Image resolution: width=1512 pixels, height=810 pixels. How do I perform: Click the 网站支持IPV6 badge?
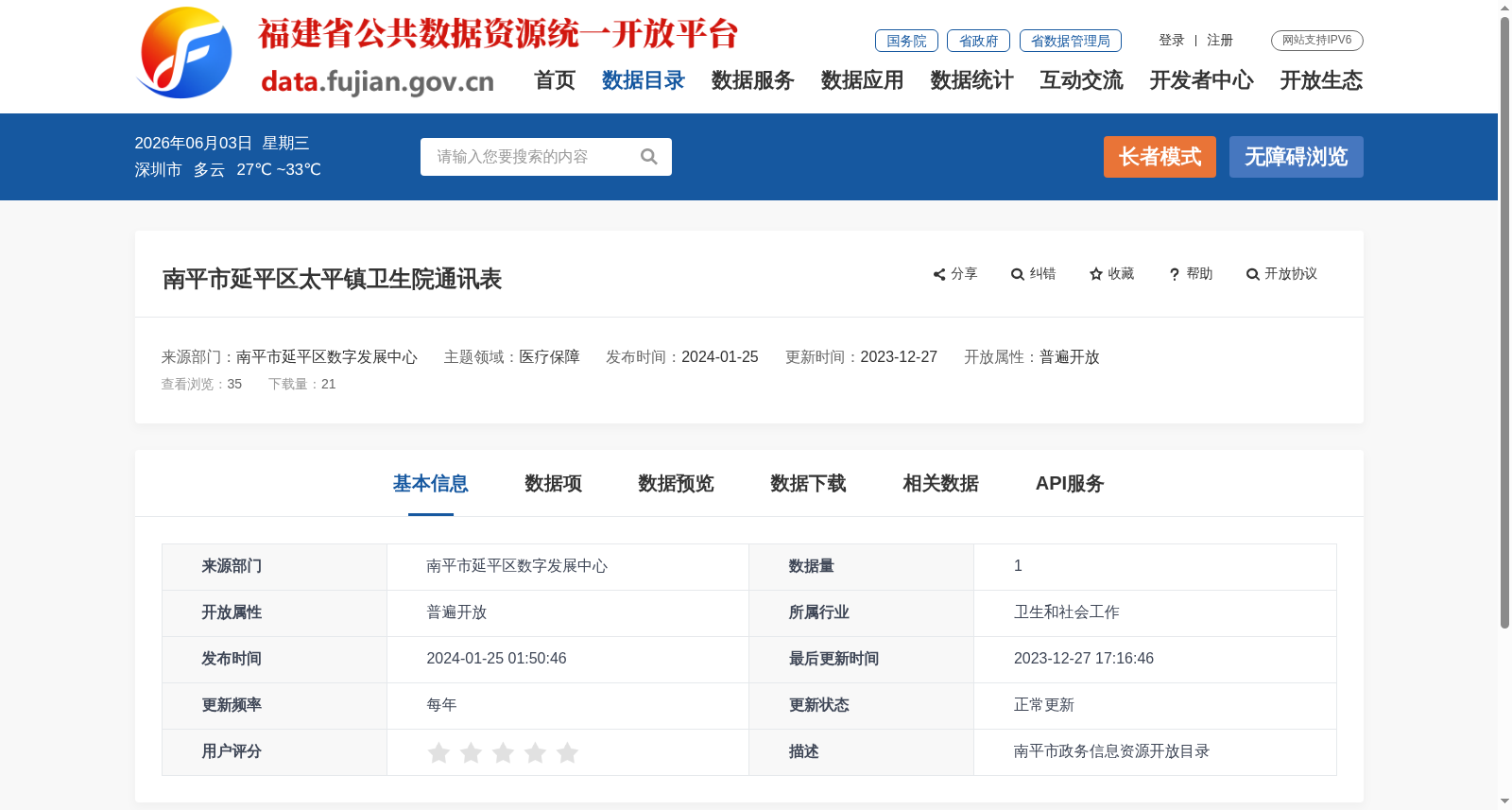coord(1317,41)
